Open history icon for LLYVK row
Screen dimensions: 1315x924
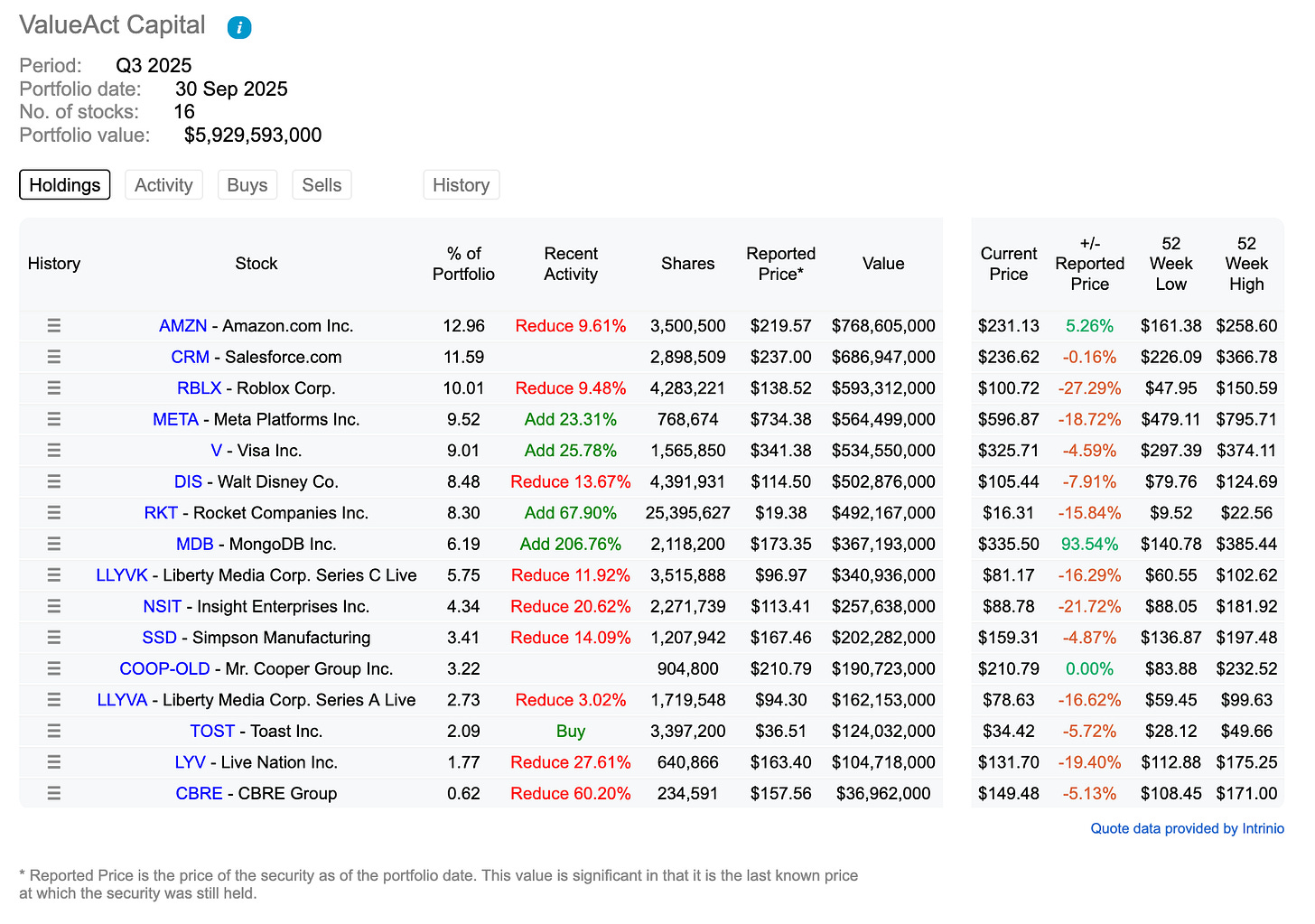coord(54,575)
